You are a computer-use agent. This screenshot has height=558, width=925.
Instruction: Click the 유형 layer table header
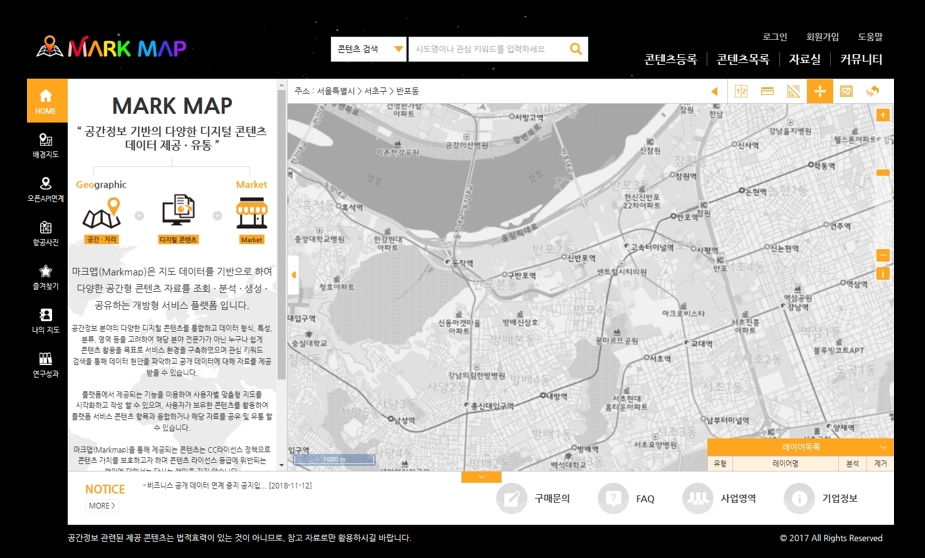tap(720, 464)
